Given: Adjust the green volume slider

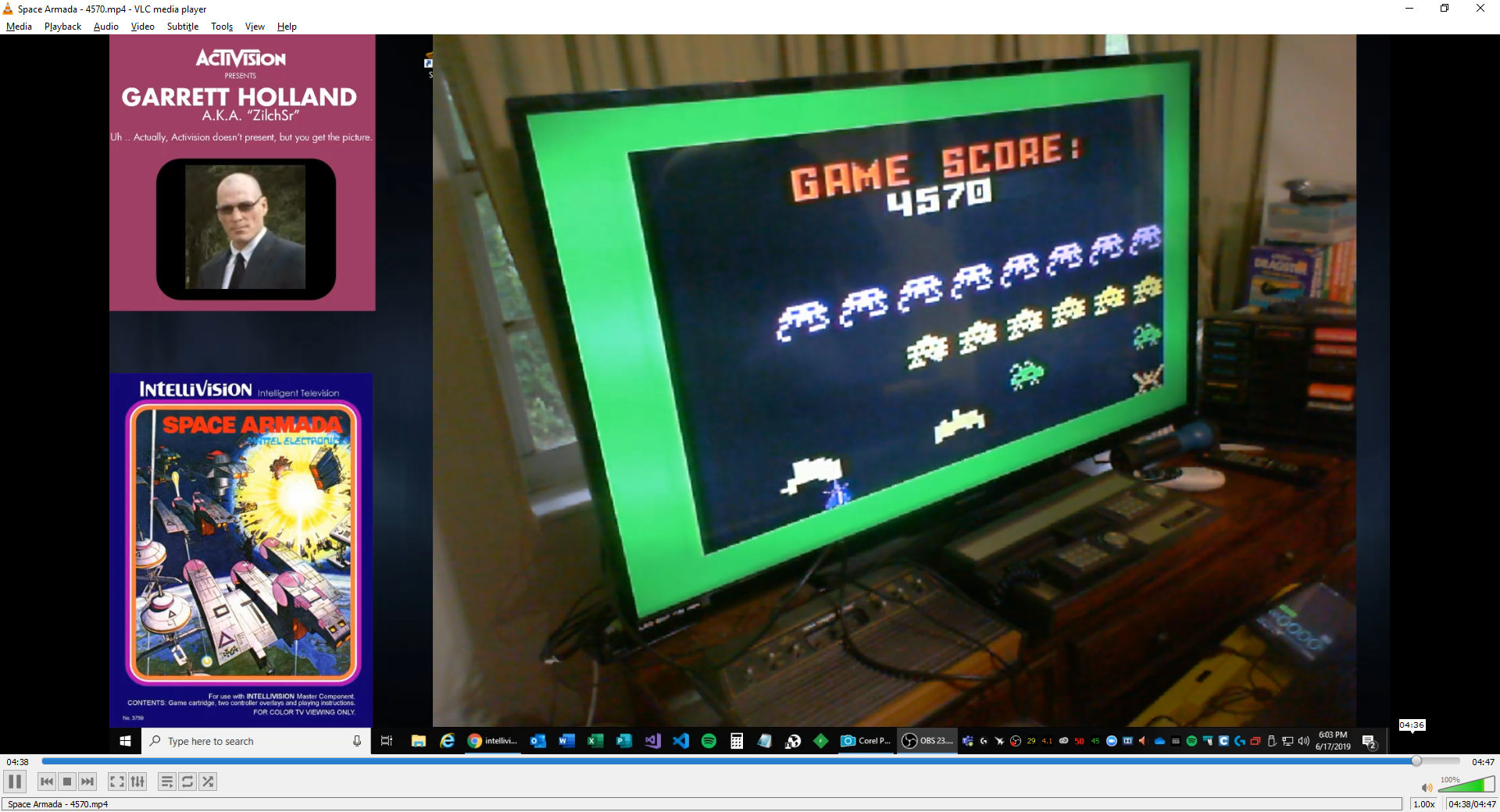Looking at the screenshot, I should pyautogui.click(x=1466, y=785).
